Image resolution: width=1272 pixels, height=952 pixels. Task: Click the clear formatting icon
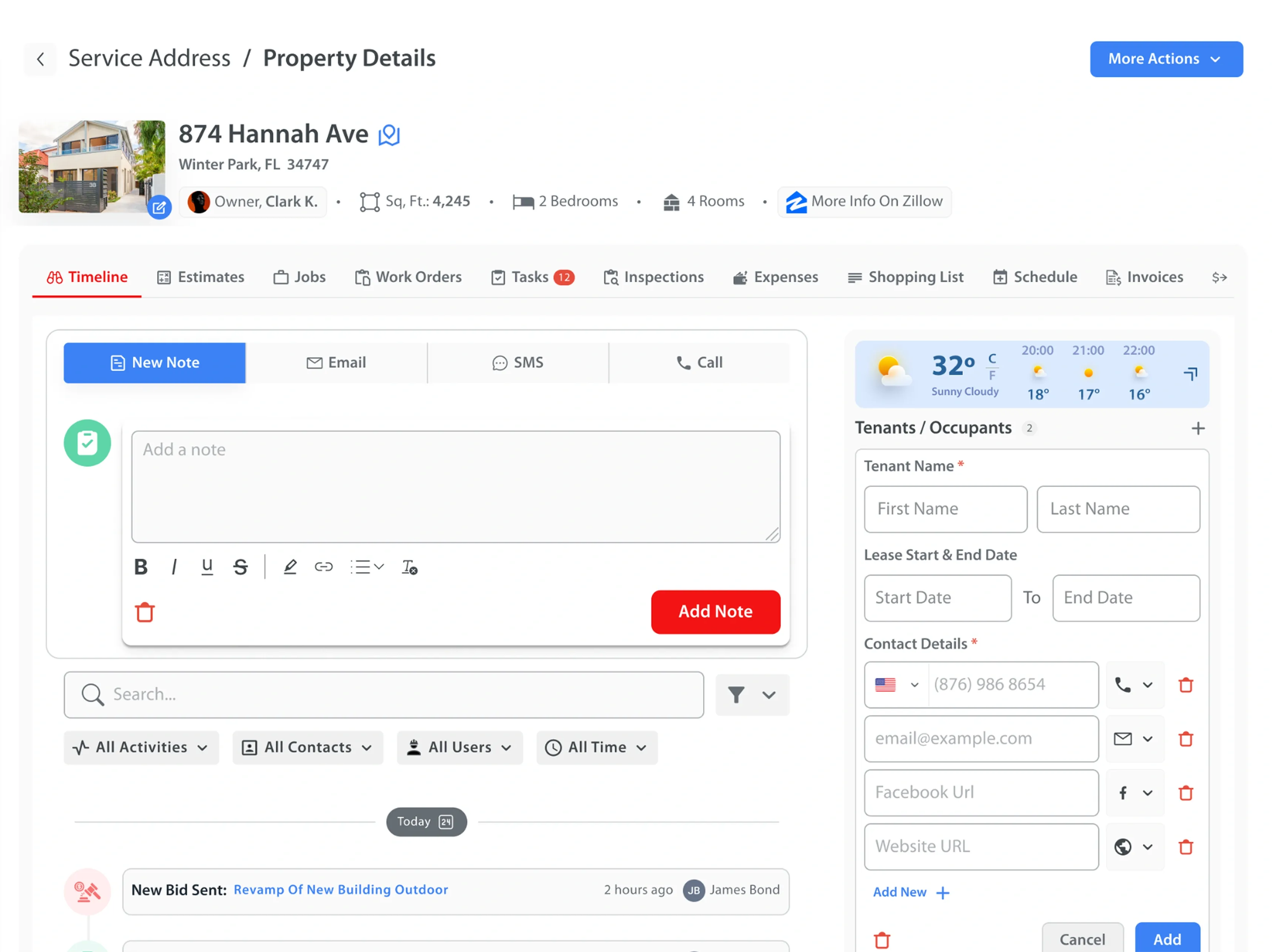coord(409,567)
